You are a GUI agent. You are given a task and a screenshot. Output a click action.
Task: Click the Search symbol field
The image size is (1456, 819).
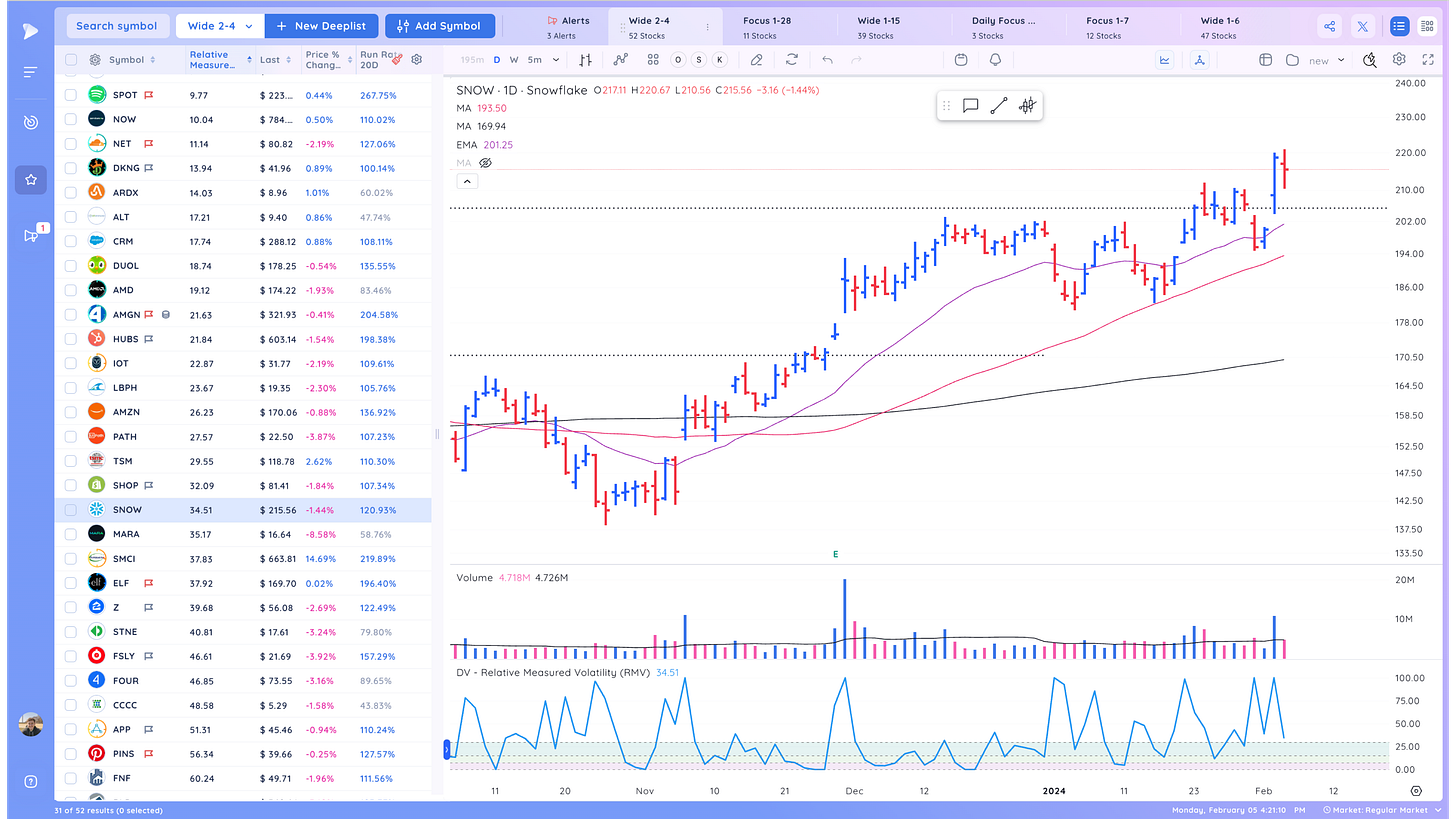[116, 26]
